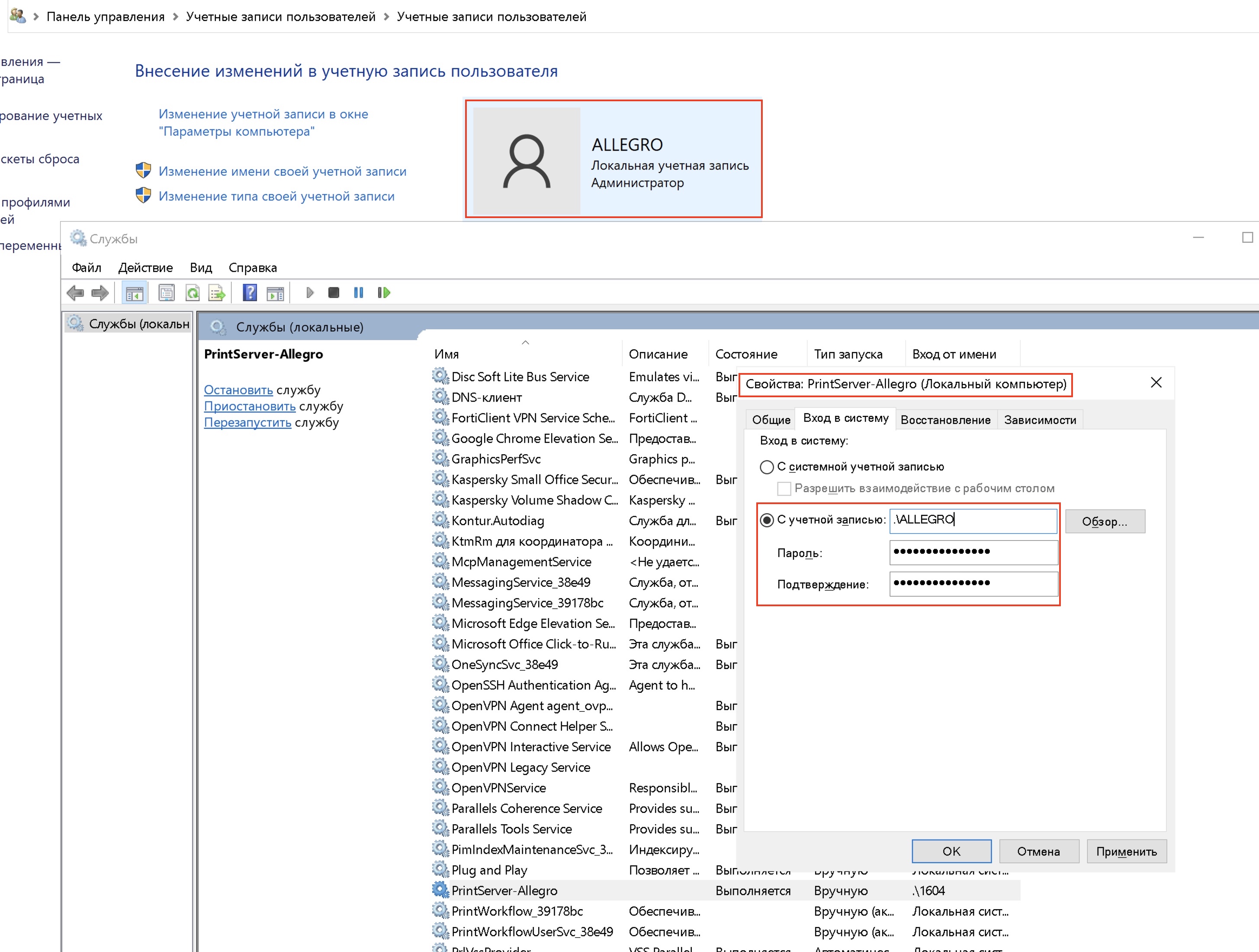
Task: Click the Перезапустить service link
Action: [x=247, y=422]
